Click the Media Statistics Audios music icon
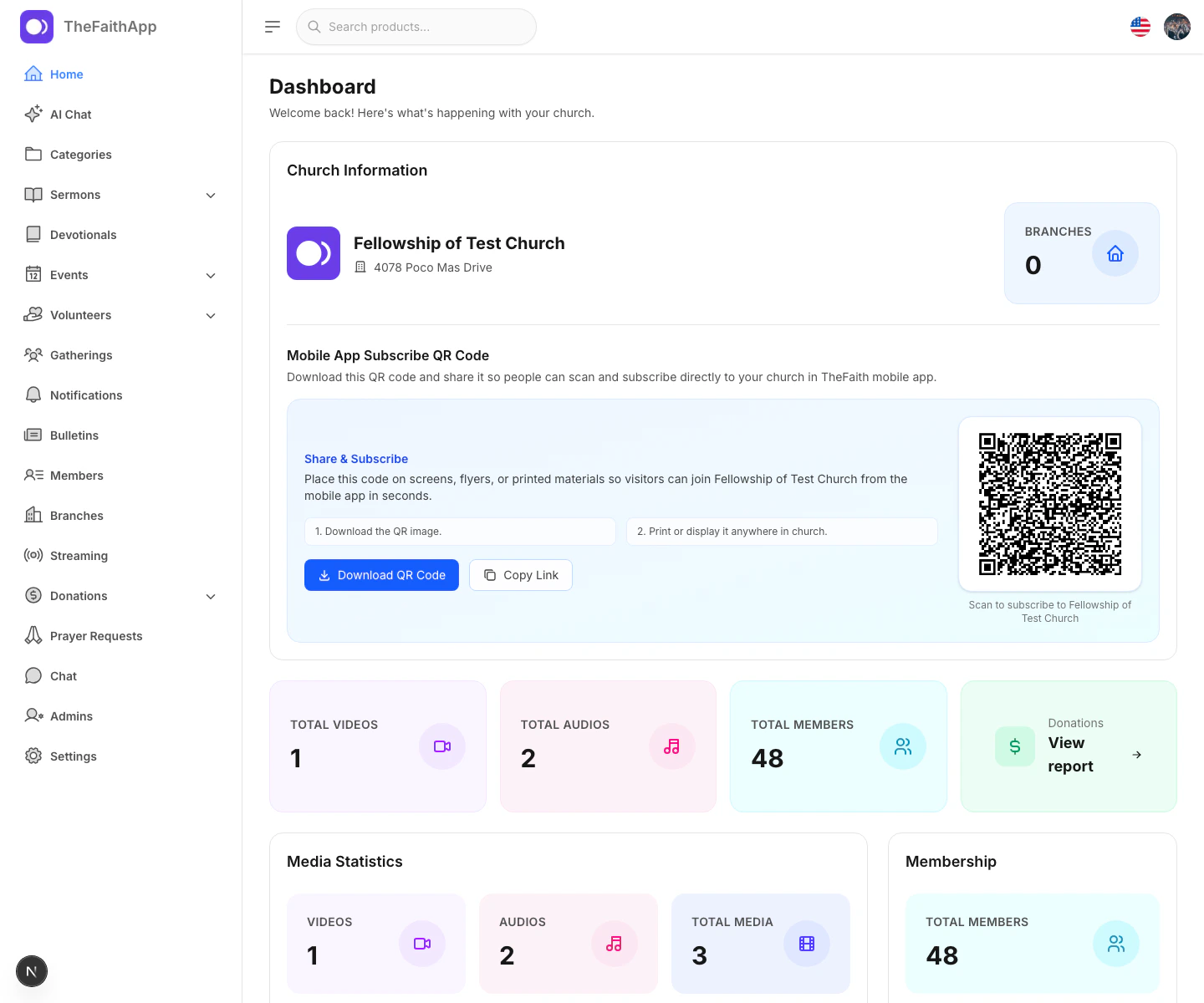The width and height of the screenshot is (1204, 1003). point(615,944)
